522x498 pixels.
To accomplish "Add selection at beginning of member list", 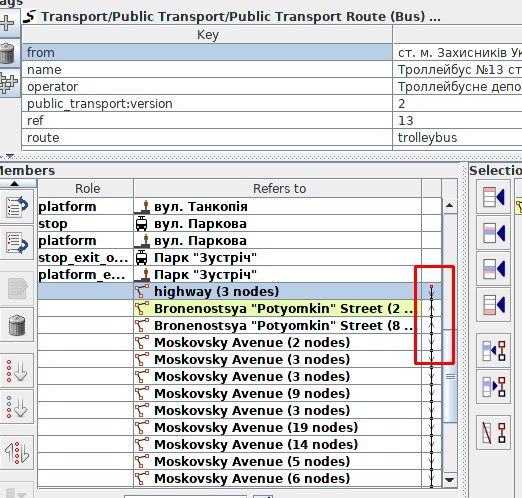I will click(x=493, y=197).
